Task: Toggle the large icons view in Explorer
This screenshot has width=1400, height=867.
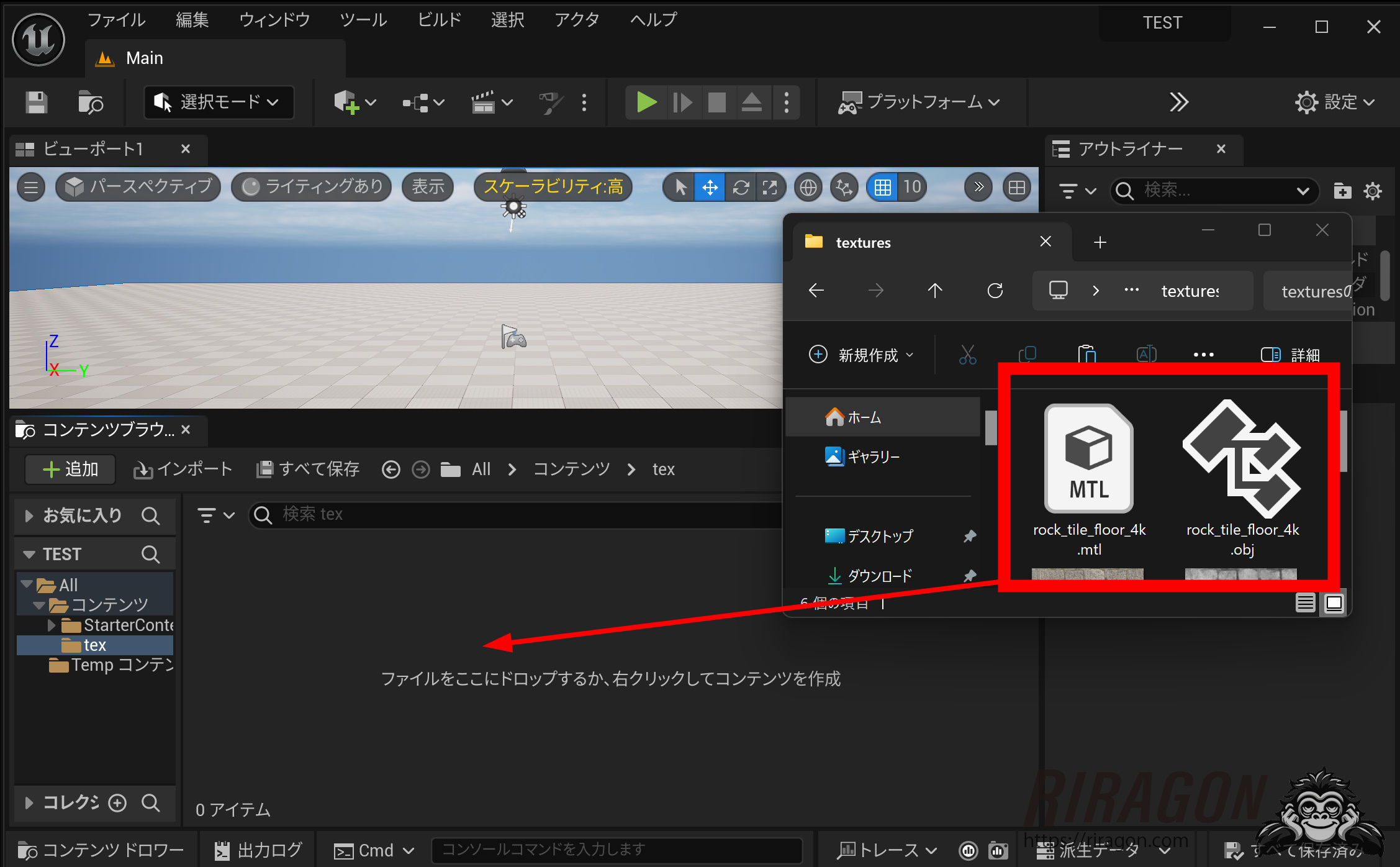Action: tap(1334, 602)
